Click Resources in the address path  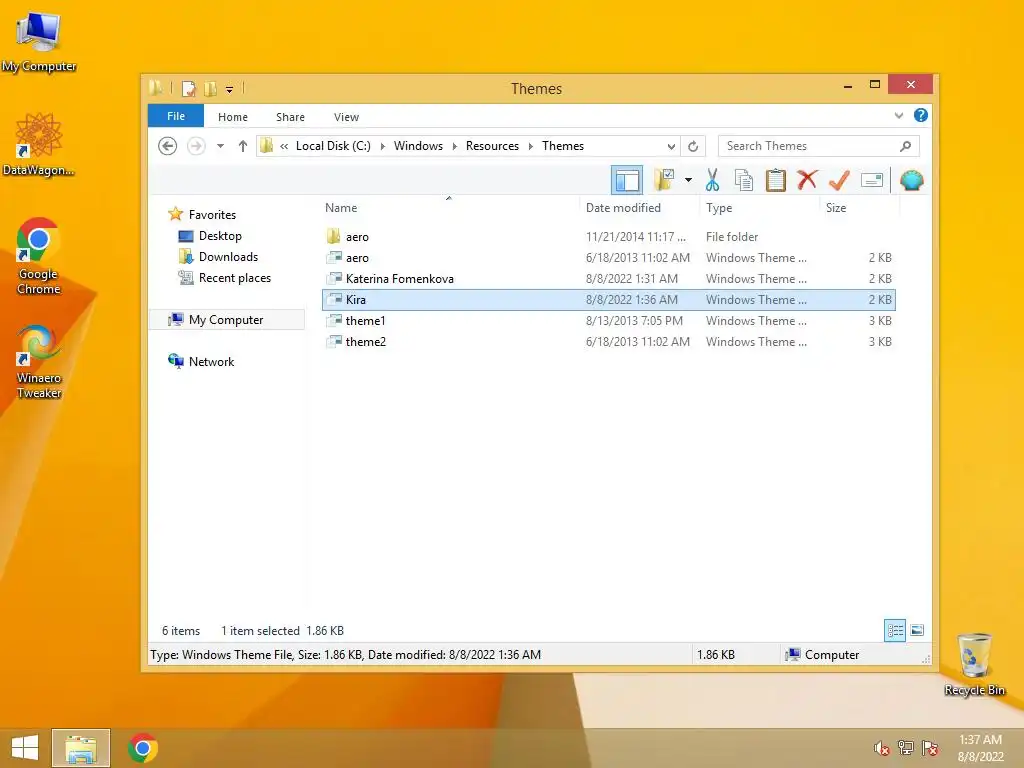coord(492,146)
